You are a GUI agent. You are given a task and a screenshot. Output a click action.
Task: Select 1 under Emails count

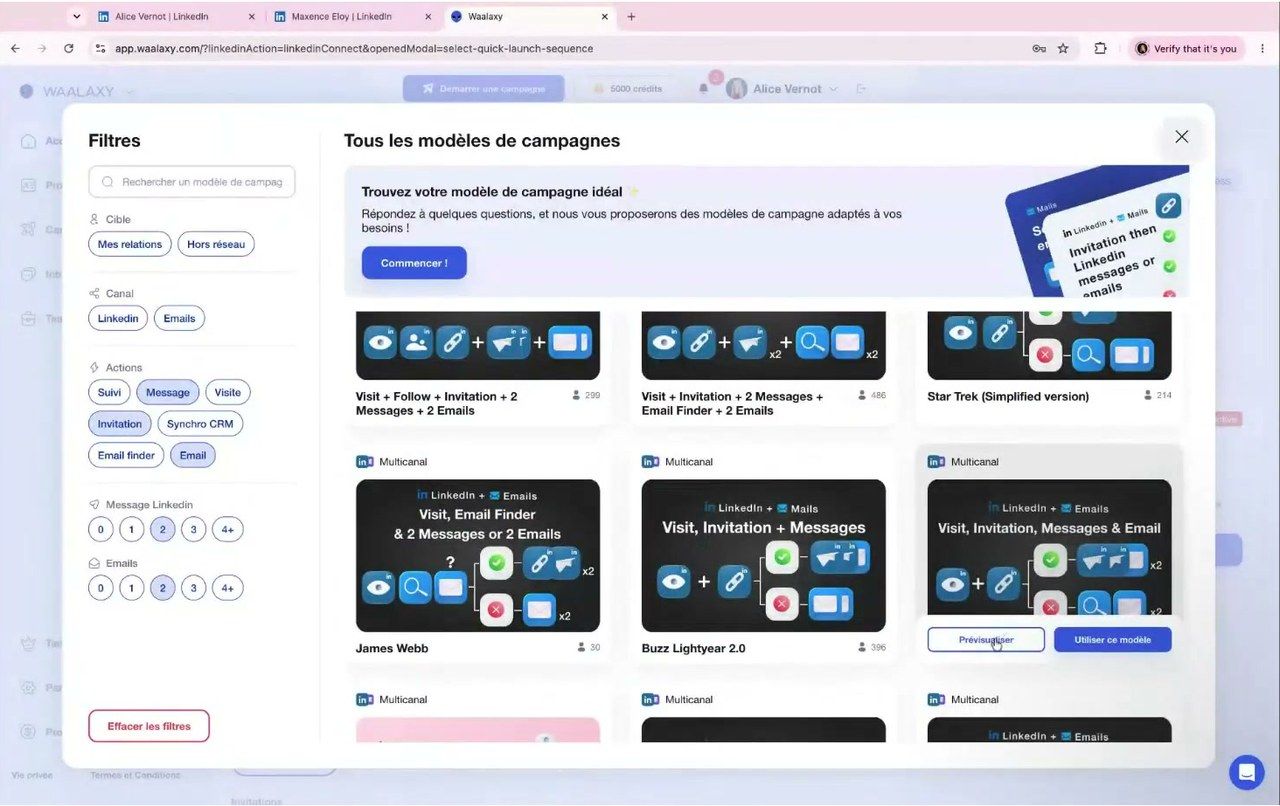131,588
